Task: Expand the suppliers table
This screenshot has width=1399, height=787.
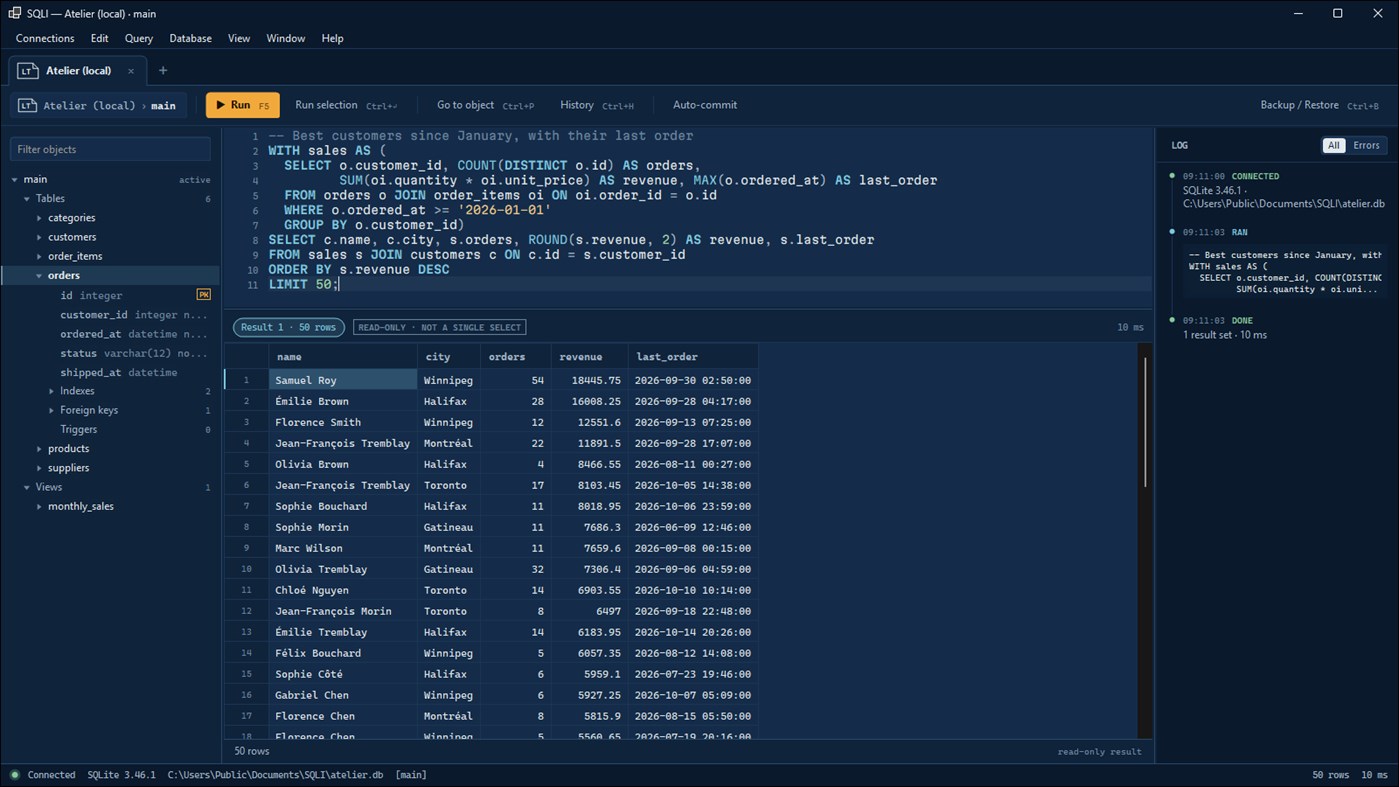Action: coord(40,468)
